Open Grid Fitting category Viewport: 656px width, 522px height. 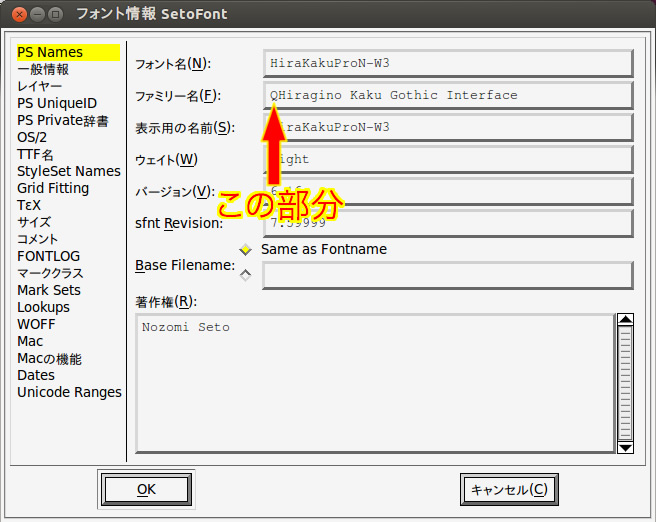53,189
